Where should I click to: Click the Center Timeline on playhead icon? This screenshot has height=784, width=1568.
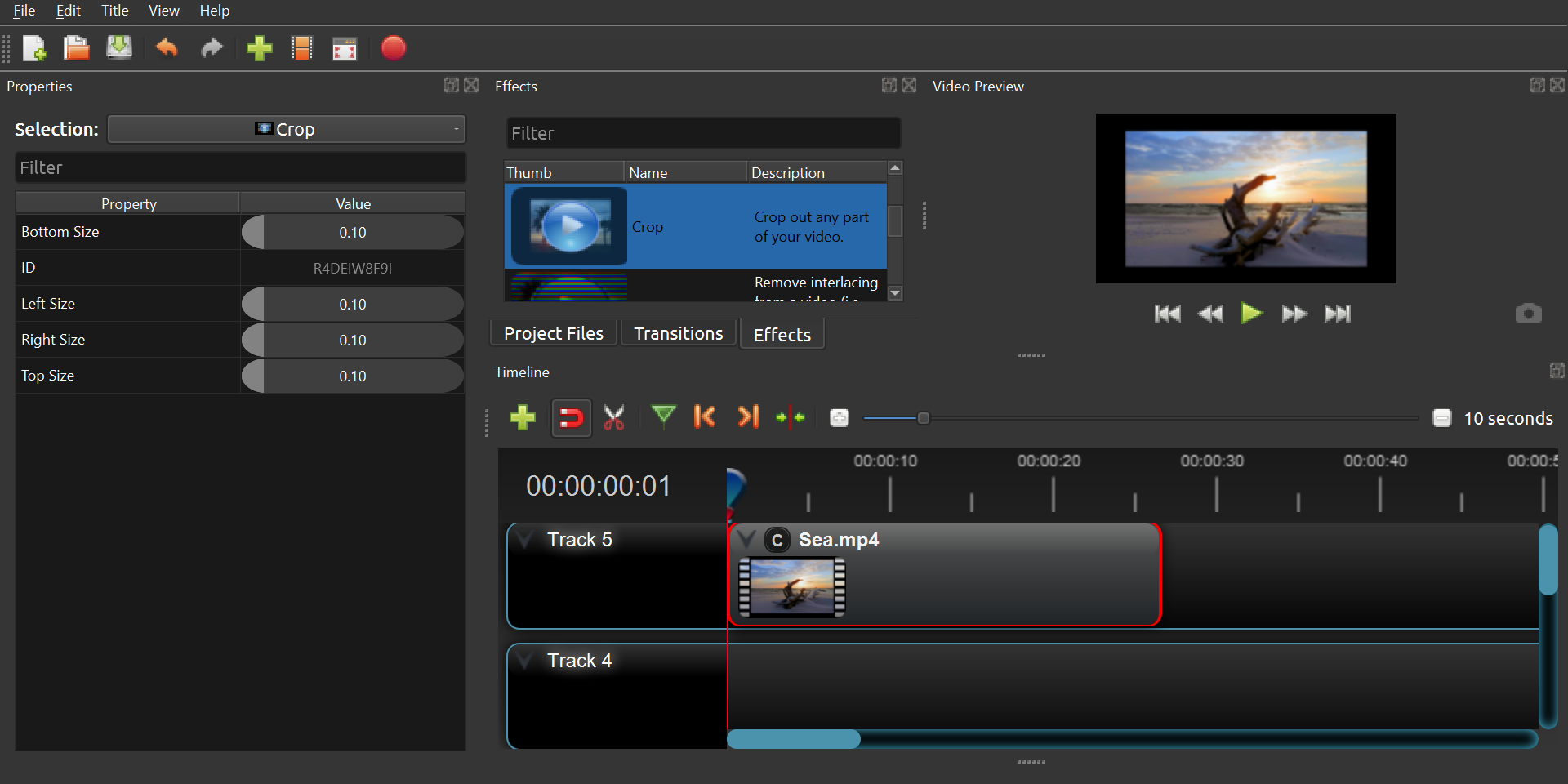(x=790, y=418)
